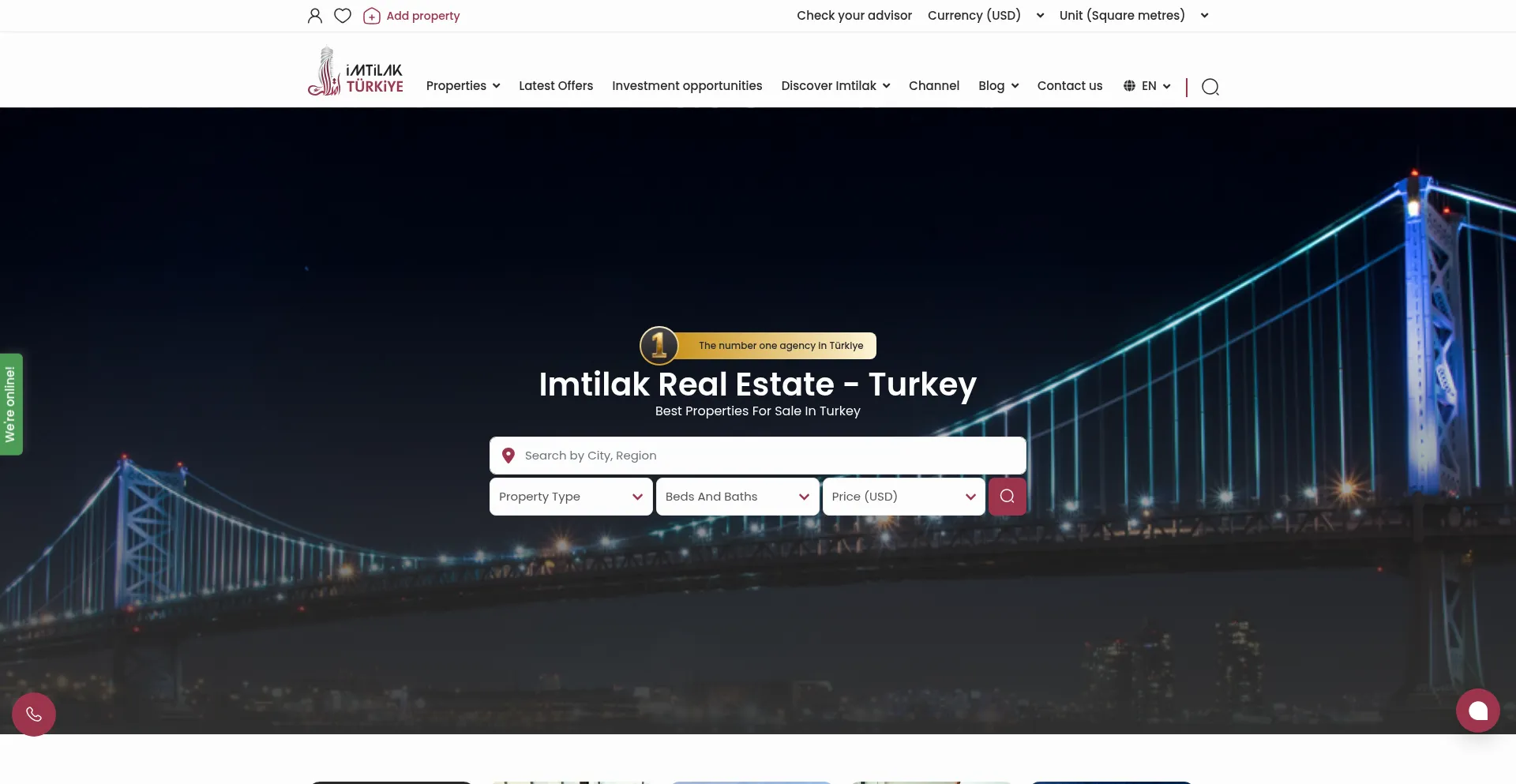Open the Channel page
Screen dimensions: 1516x784
pyautogui.click(x=934, y=86)
